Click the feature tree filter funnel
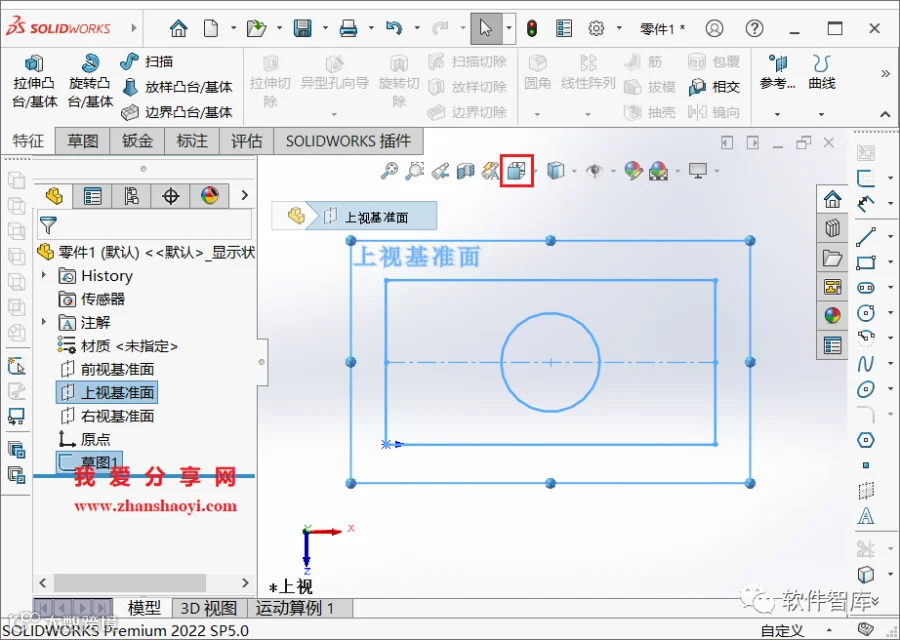 coord(48,225)
